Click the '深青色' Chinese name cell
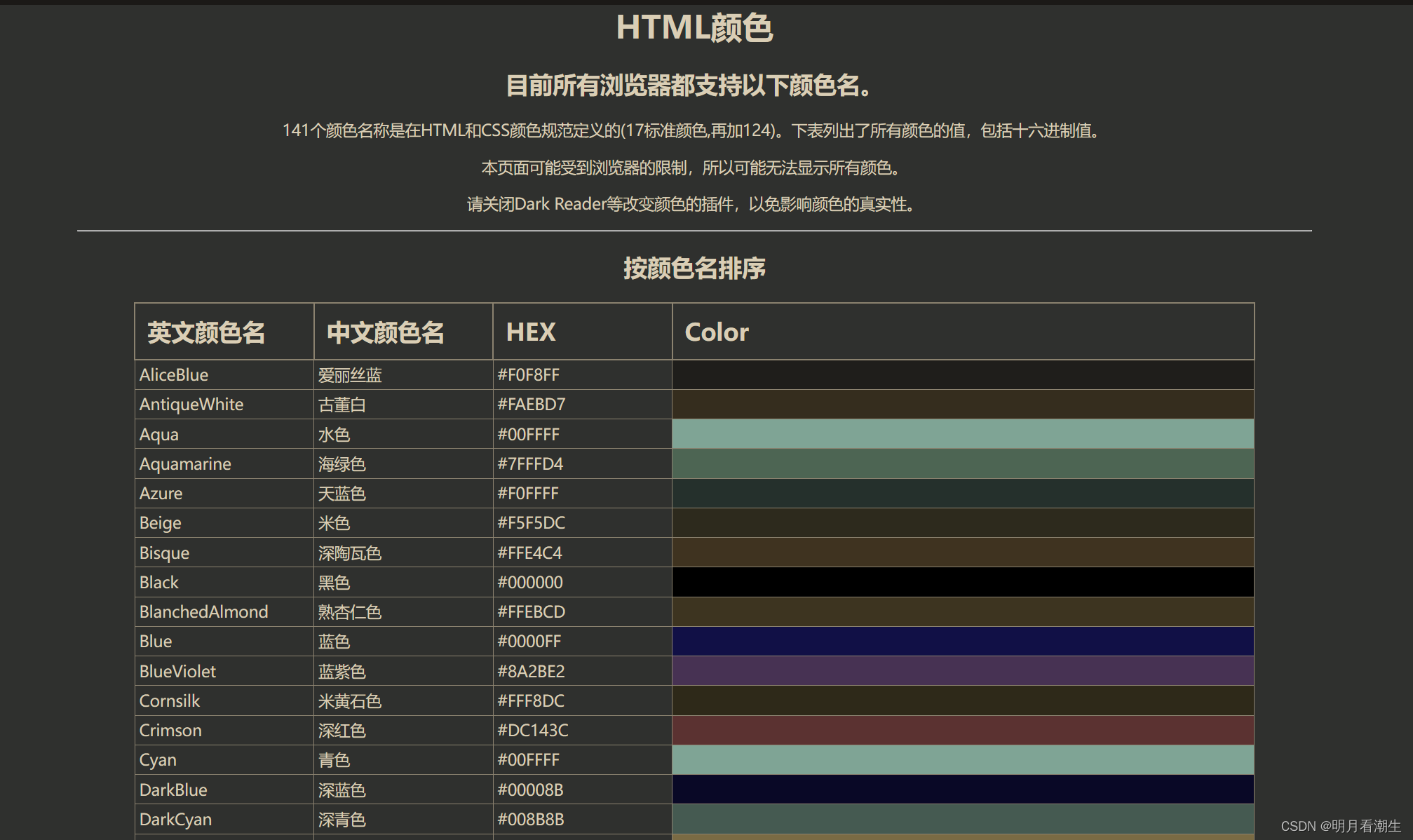 pos(403,819)
